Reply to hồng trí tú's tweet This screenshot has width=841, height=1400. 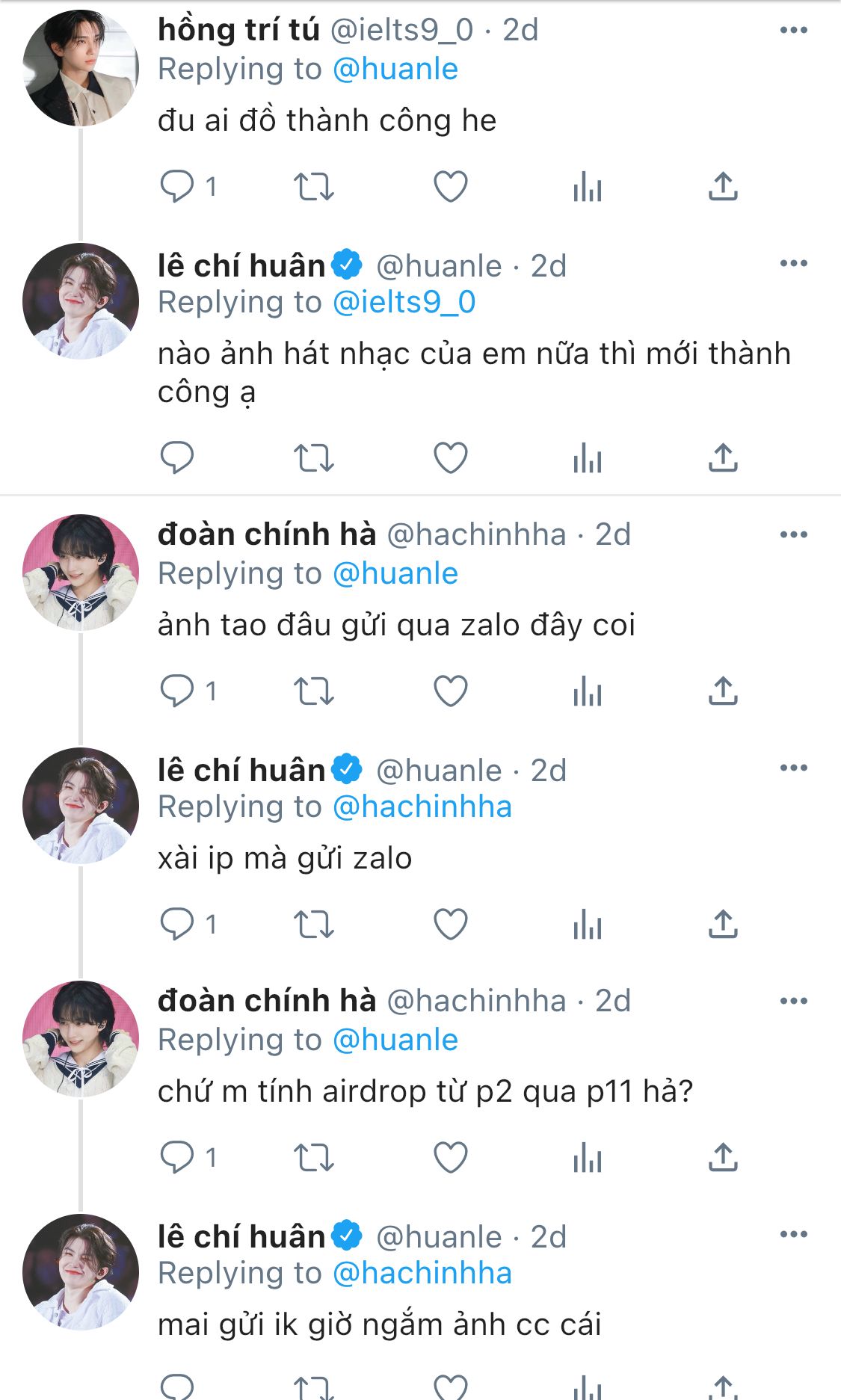click(x=177, y=186)
